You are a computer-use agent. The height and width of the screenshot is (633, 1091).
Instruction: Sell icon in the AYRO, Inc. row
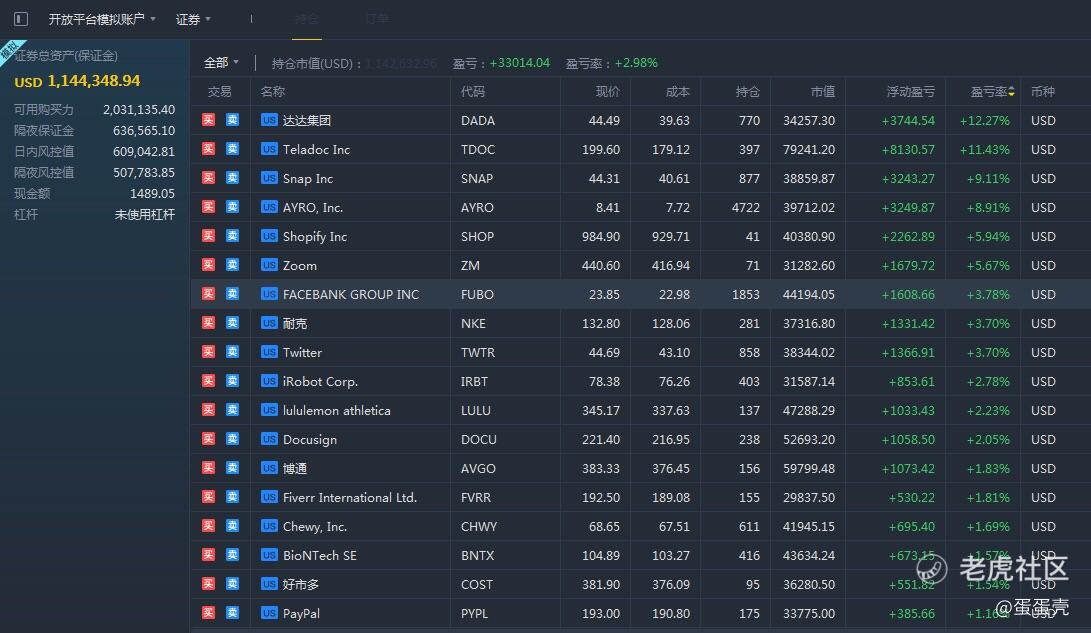pos(232,207)
